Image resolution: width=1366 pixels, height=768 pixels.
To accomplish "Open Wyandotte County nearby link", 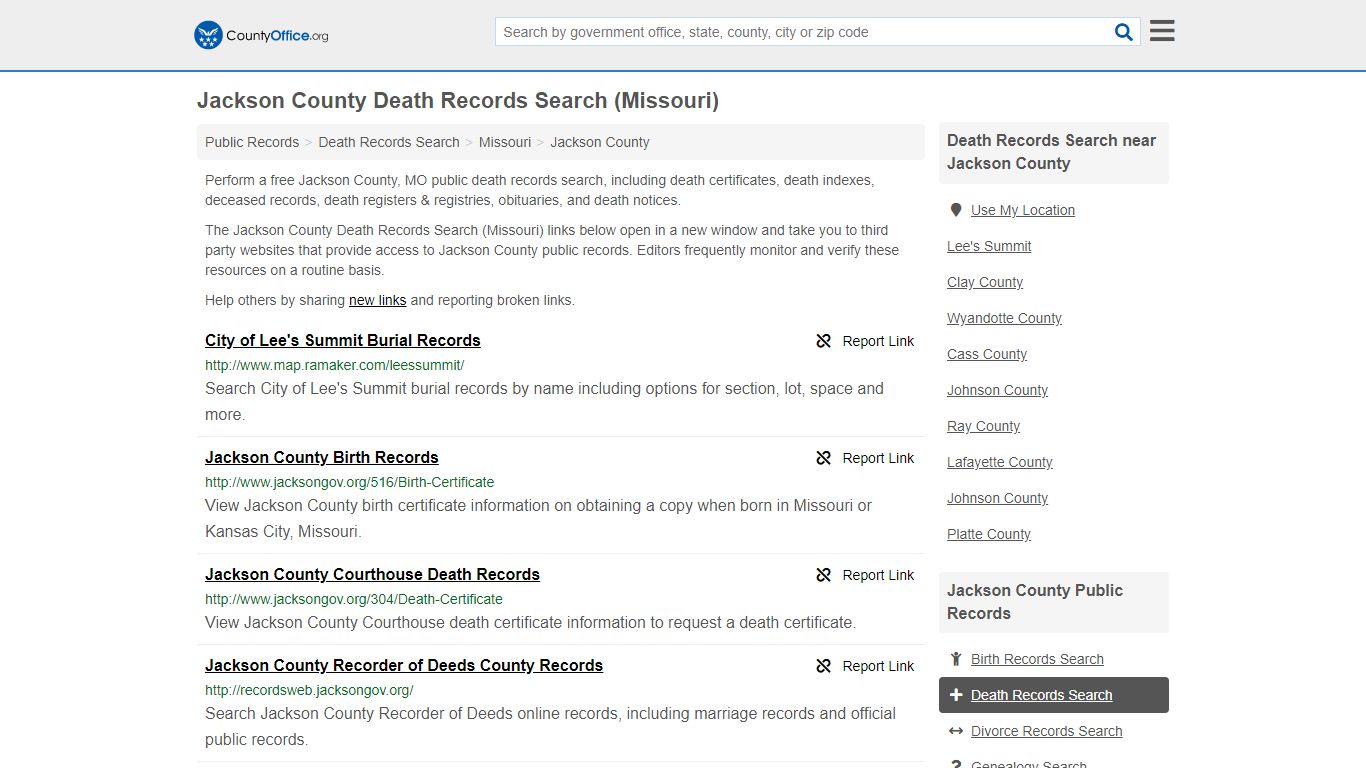I will (1004, 318).
